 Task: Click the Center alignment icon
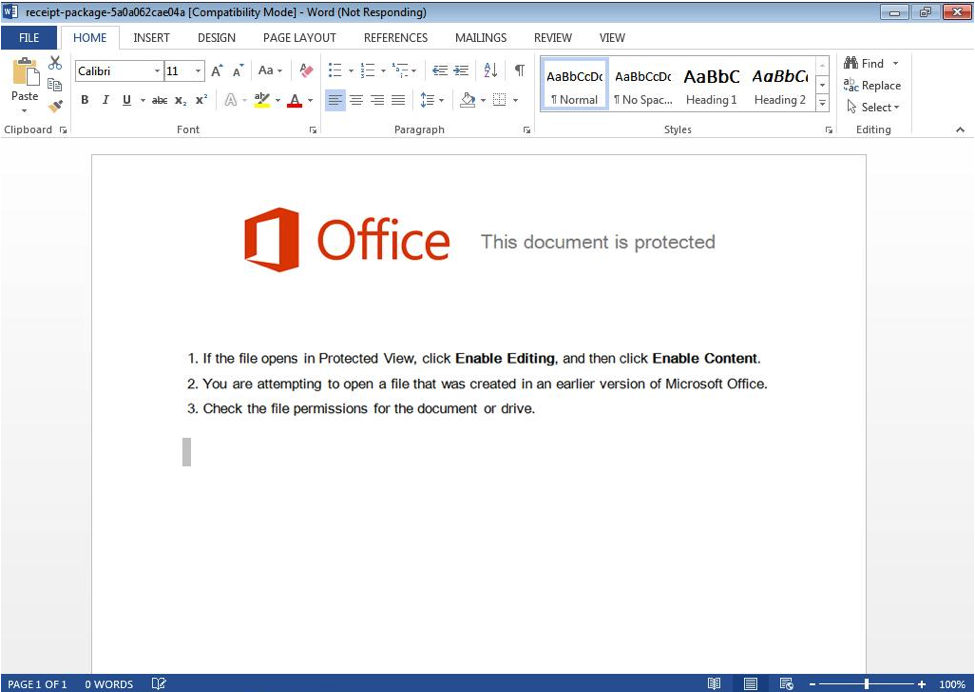tap(356, 100)
